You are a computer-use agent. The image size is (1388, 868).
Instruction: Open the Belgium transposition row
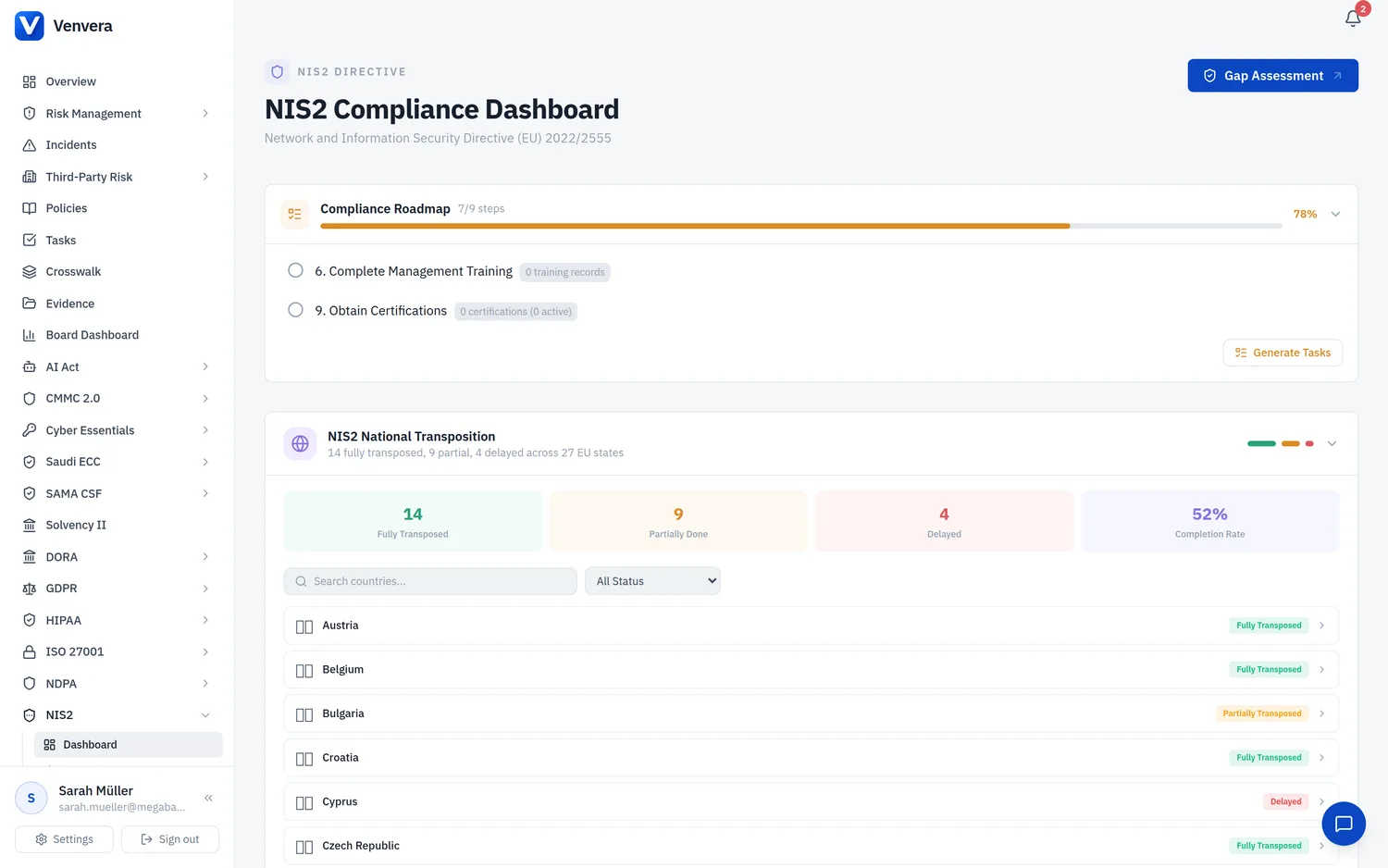(812, 670)
